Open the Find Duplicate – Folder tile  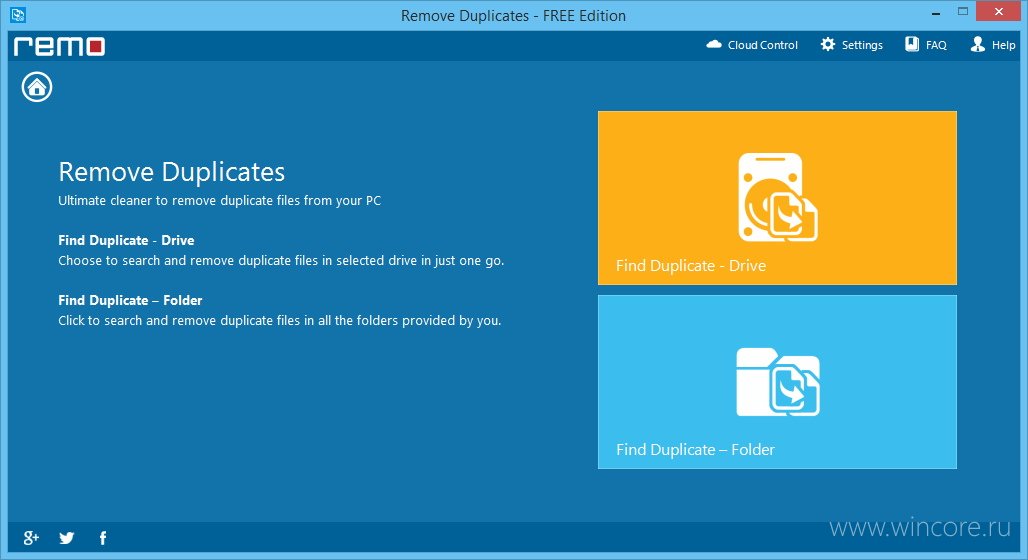point(777,382)
